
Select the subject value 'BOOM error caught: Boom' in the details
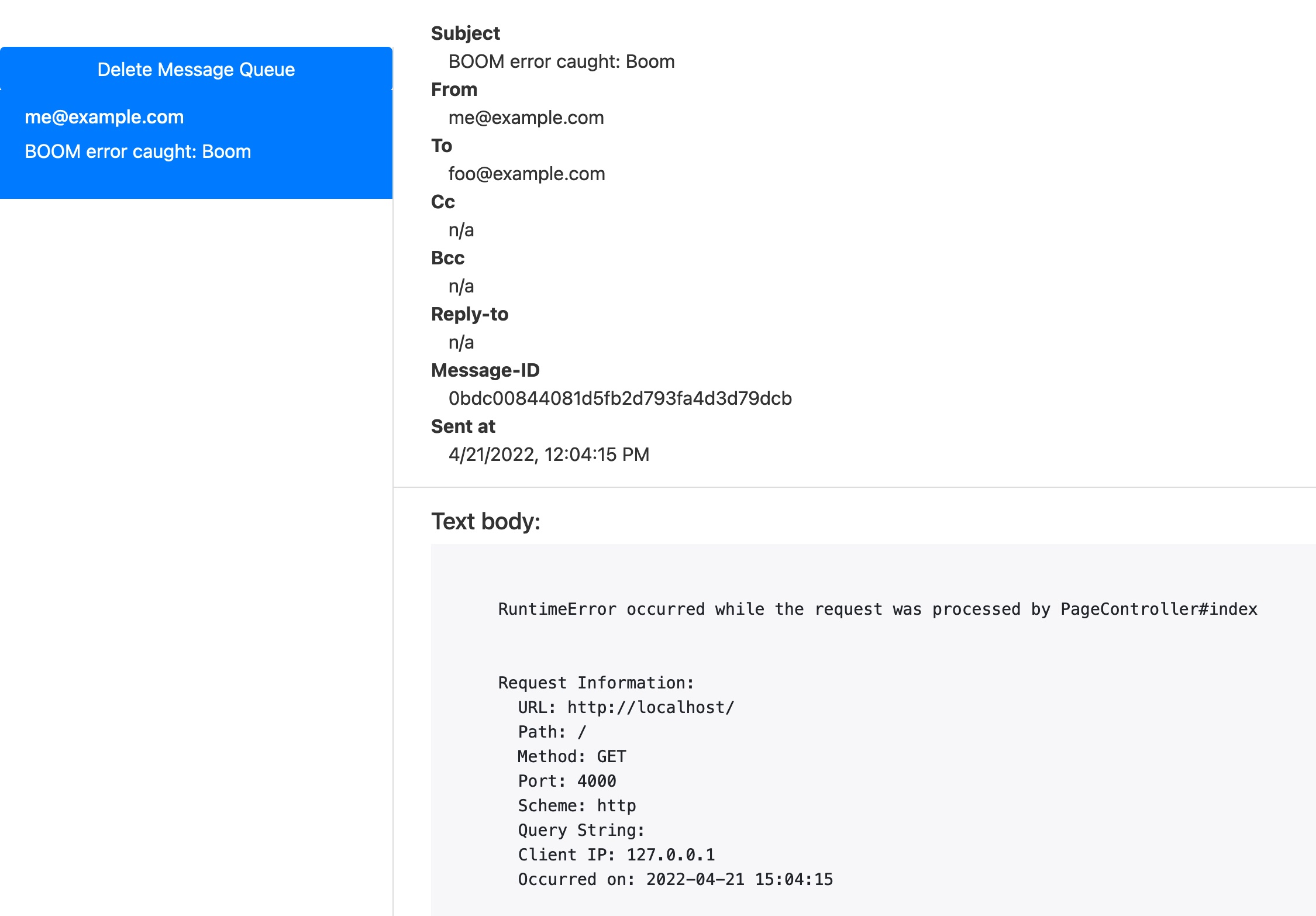click(561, 61)
